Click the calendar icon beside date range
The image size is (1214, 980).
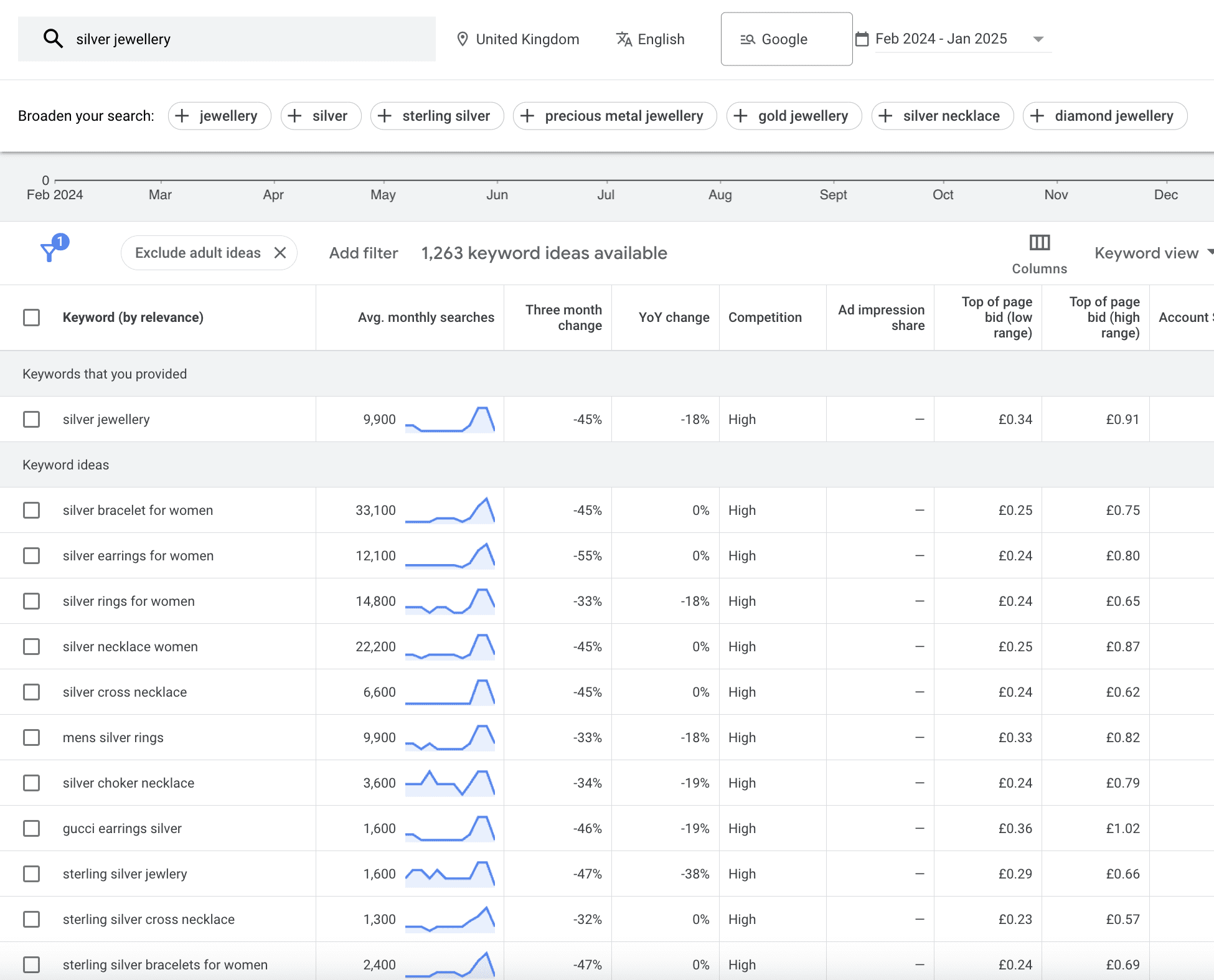pyautogui.click(x=862, y=39)
